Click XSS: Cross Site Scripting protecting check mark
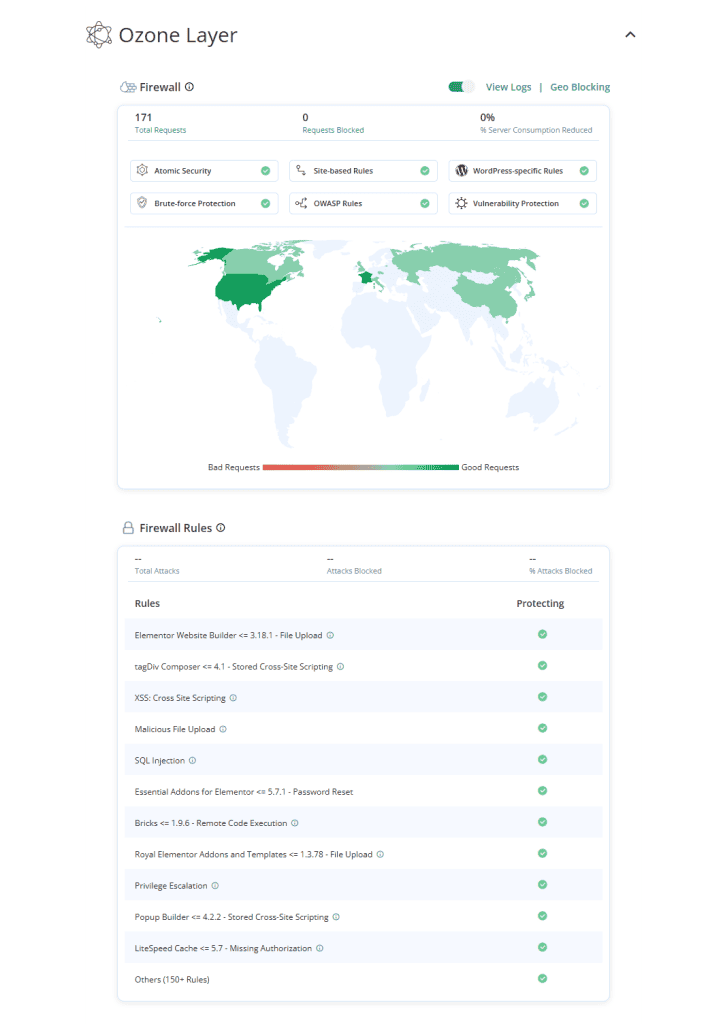 (542, 697)
